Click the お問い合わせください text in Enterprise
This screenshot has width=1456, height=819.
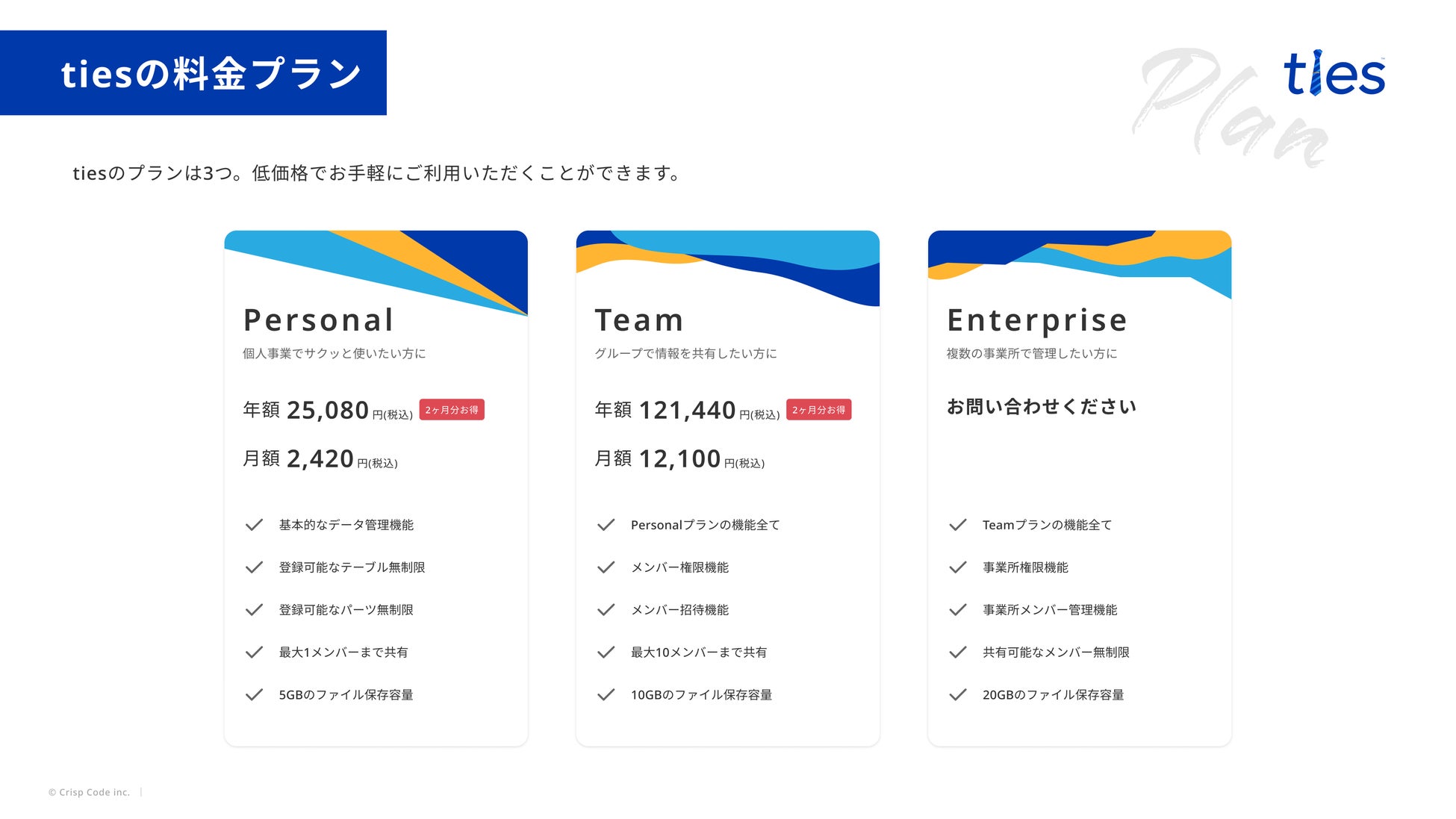pyautogui.click(x=1041, y=407)
